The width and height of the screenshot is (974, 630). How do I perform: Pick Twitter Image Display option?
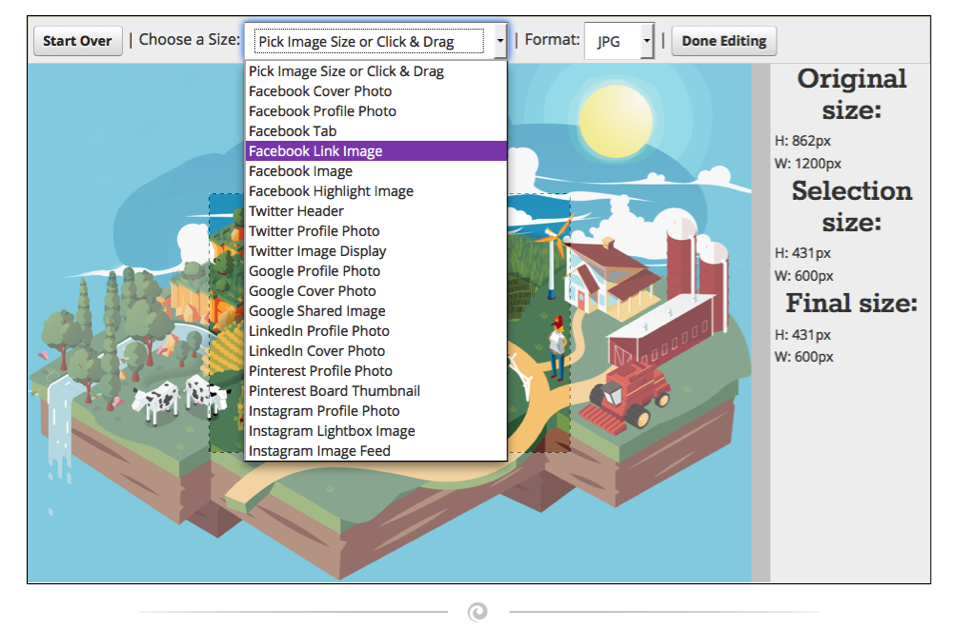376,251
